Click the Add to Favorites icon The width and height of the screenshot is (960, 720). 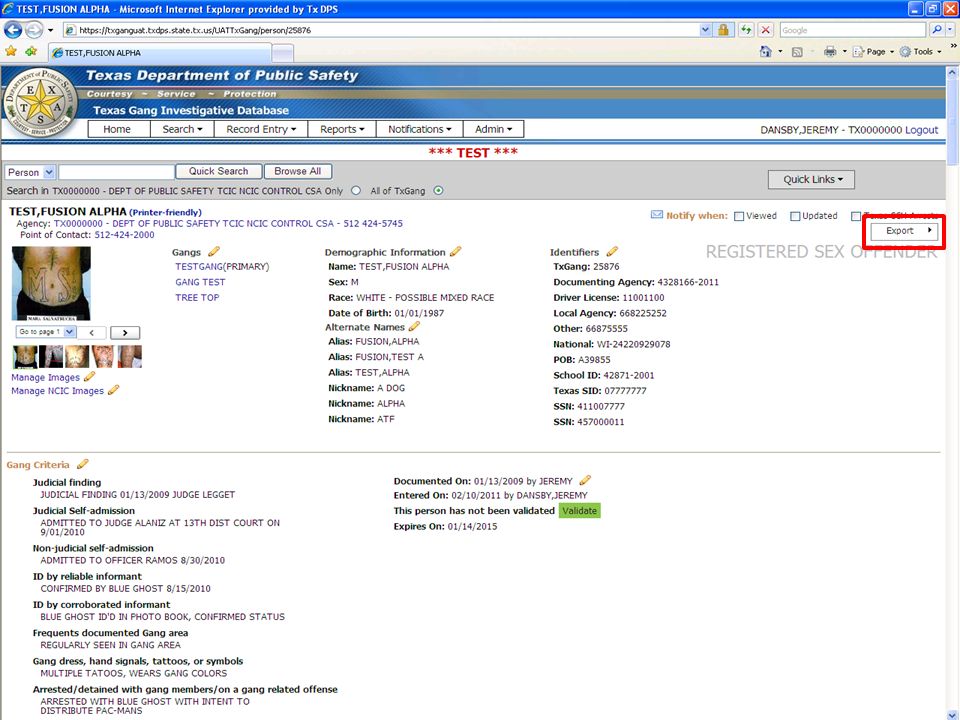pos(31,51)
